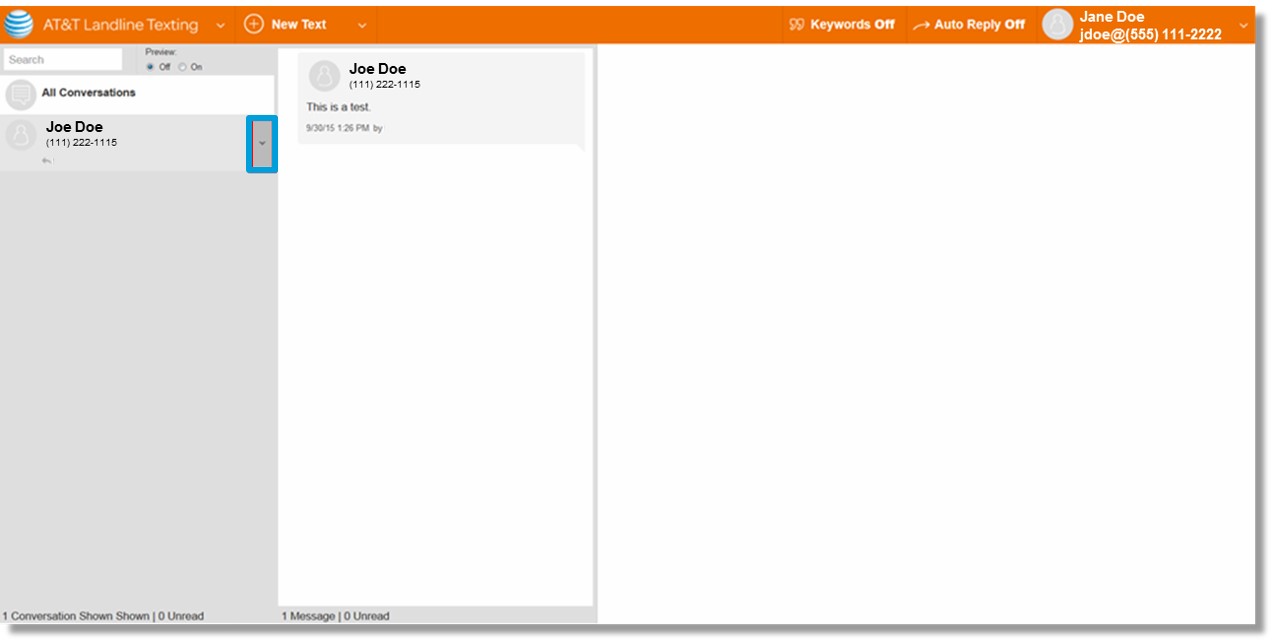This screenshot has height=642, width=1273.
Task: Click into the Search field
Action: pos(63,59)
